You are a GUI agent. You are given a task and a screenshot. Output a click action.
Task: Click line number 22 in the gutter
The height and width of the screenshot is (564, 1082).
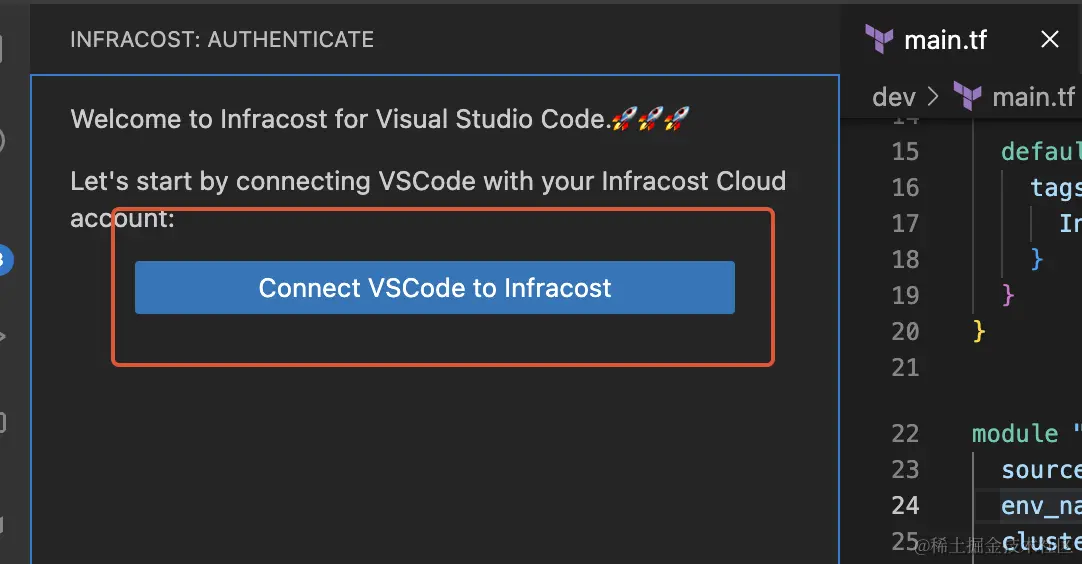[905, 434]
